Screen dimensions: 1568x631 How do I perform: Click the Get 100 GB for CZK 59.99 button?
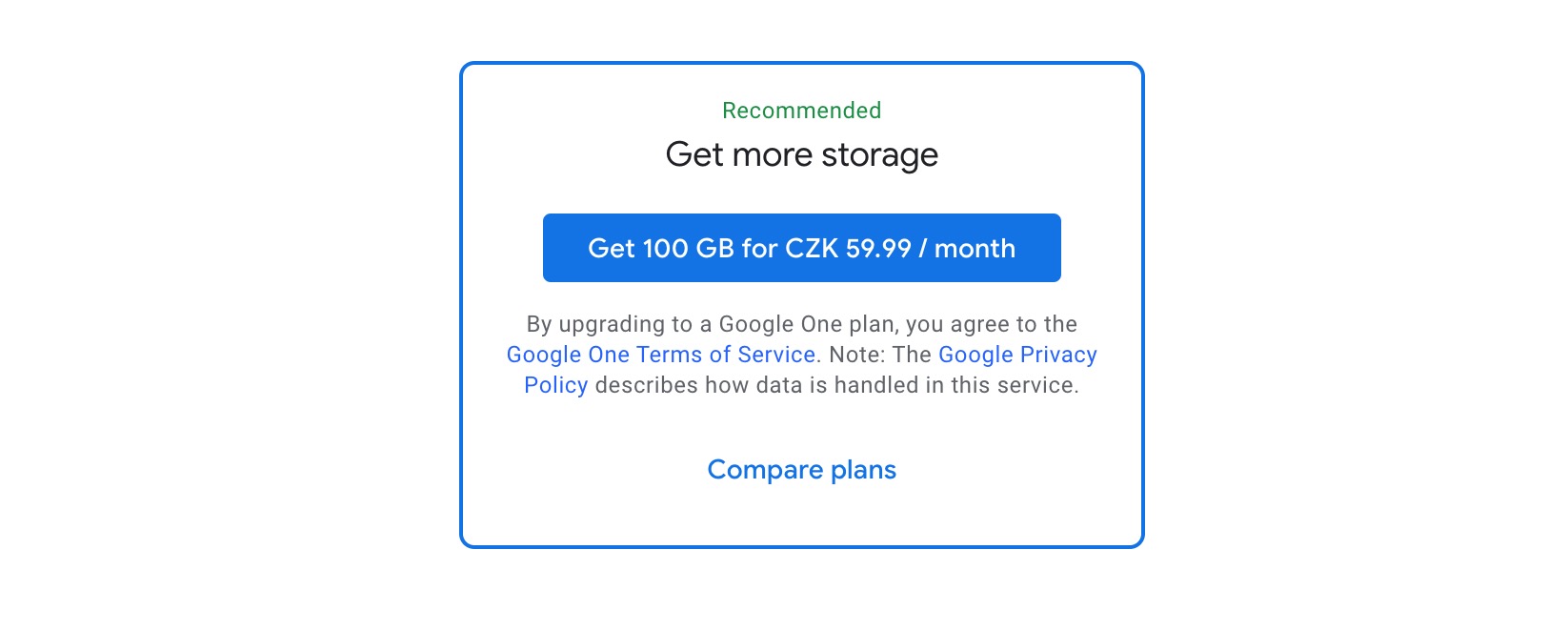[x=801, y=248]
